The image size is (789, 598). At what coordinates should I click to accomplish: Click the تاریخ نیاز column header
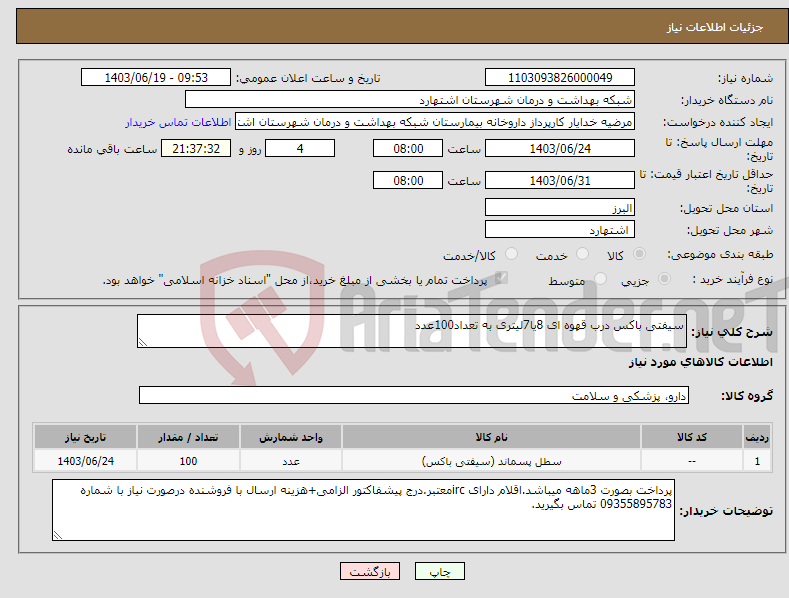click(x=86, y=437)
